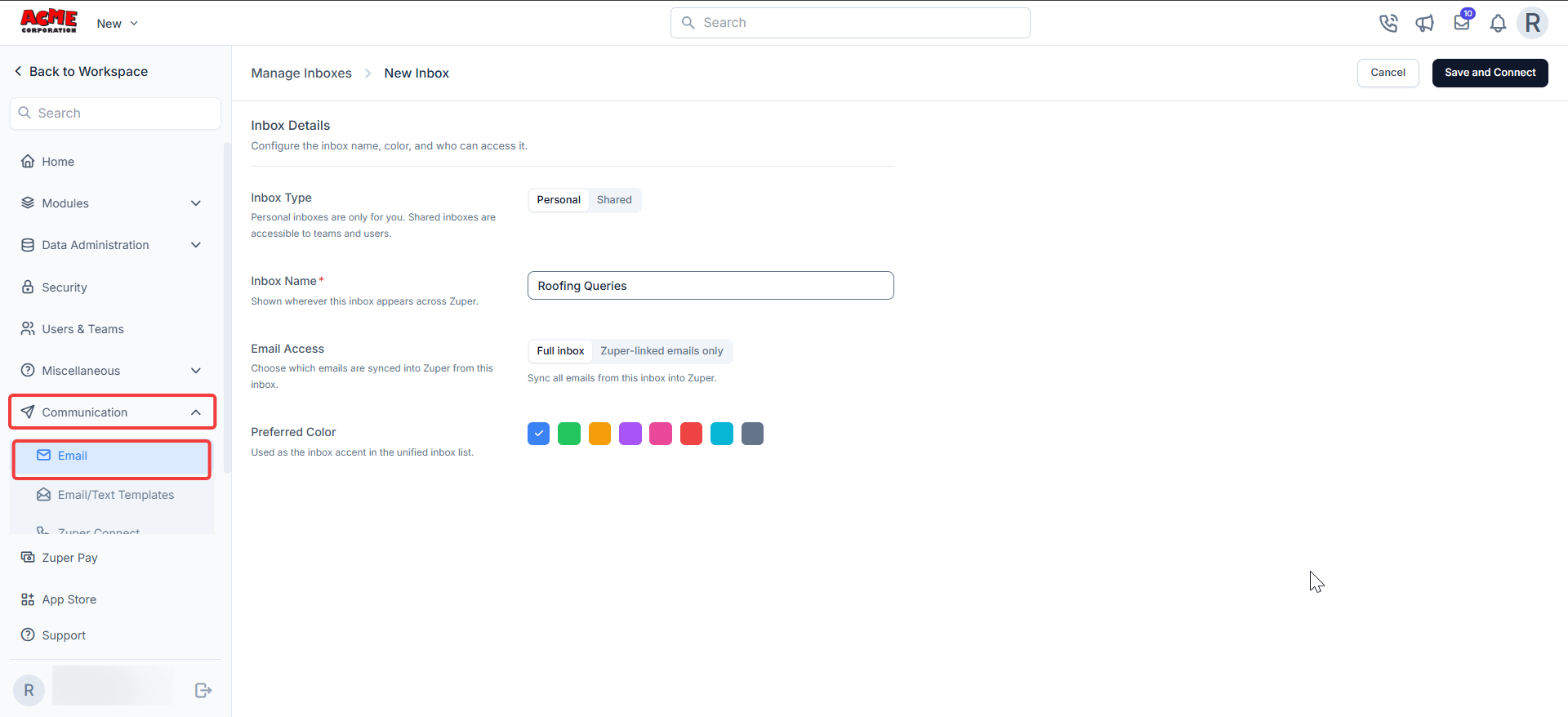The height and width of the screenshot is (717, 1568).
Task: Click Save and Connect button
Action: click(1490, 73)
